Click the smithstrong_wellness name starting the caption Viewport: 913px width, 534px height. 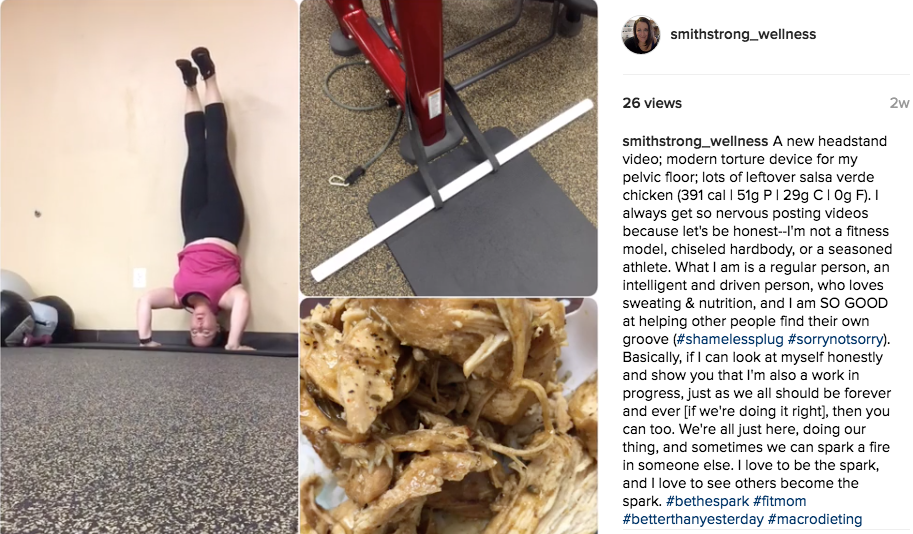(695, 142)
